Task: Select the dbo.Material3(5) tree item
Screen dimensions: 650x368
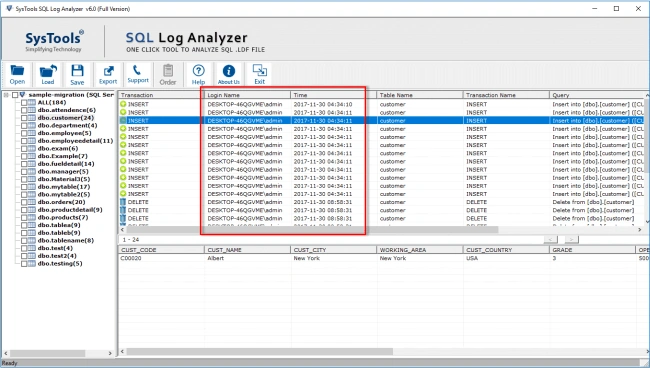Action: 64,179
